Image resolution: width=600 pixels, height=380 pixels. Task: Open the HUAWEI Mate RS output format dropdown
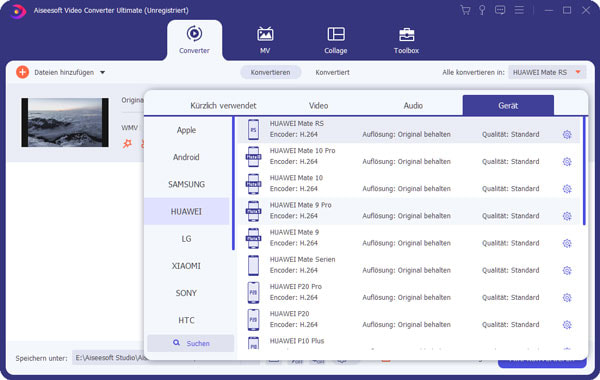pos(547,72)
